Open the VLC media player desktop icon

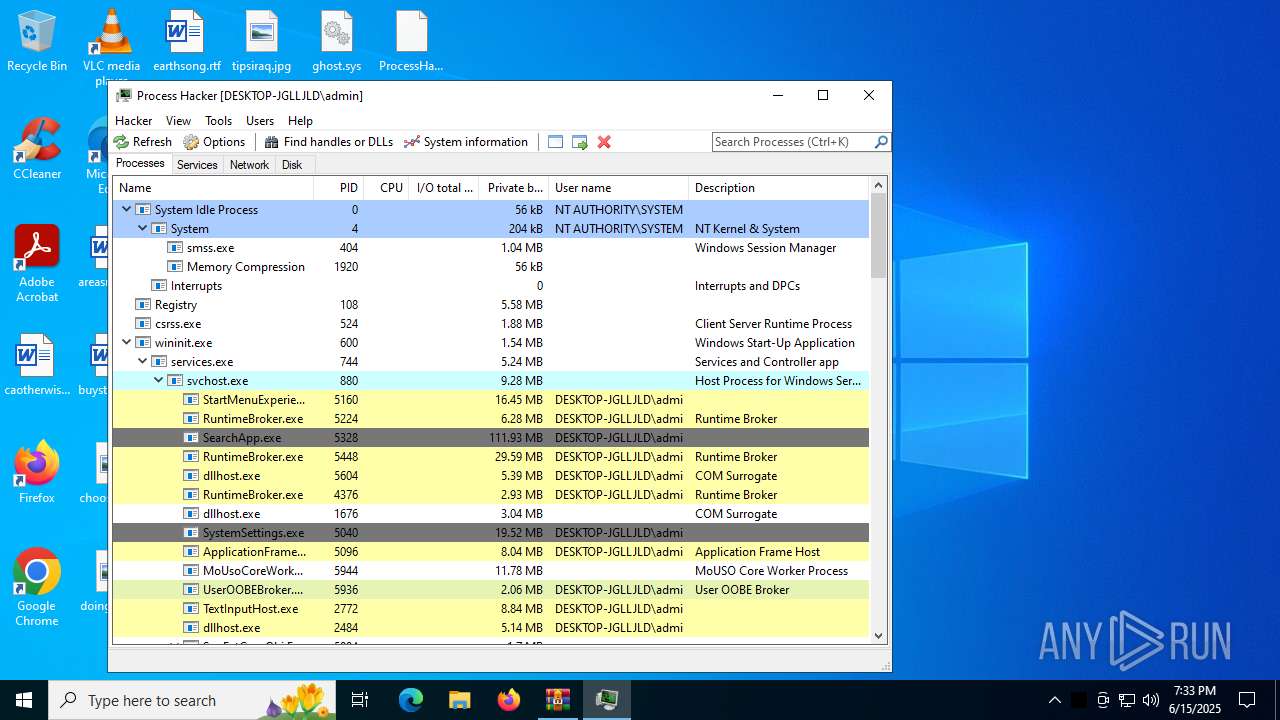(111, 45)
